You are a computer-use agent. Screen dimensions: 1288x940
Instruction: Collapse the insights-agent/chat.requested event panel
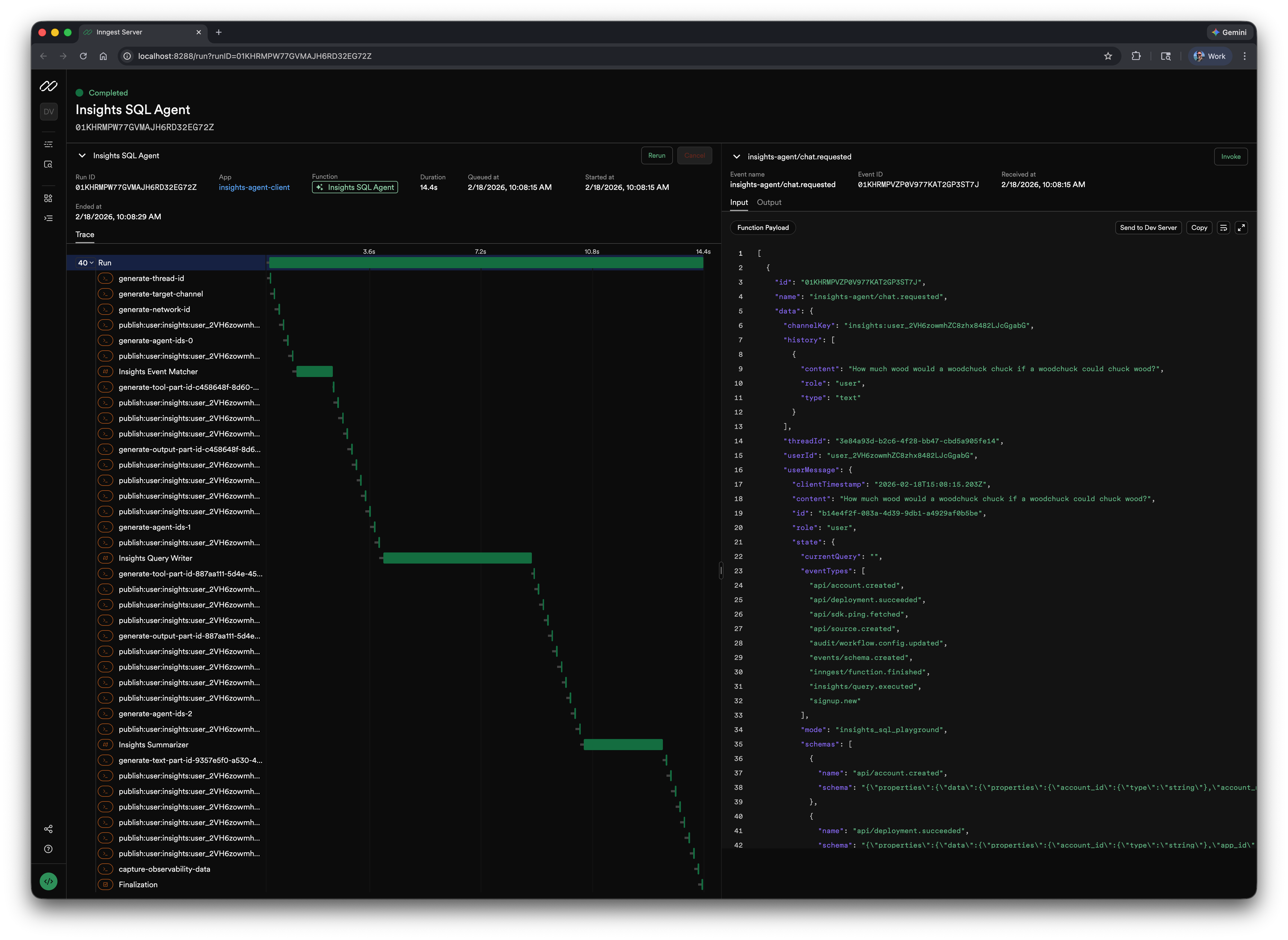coord(737,157)
